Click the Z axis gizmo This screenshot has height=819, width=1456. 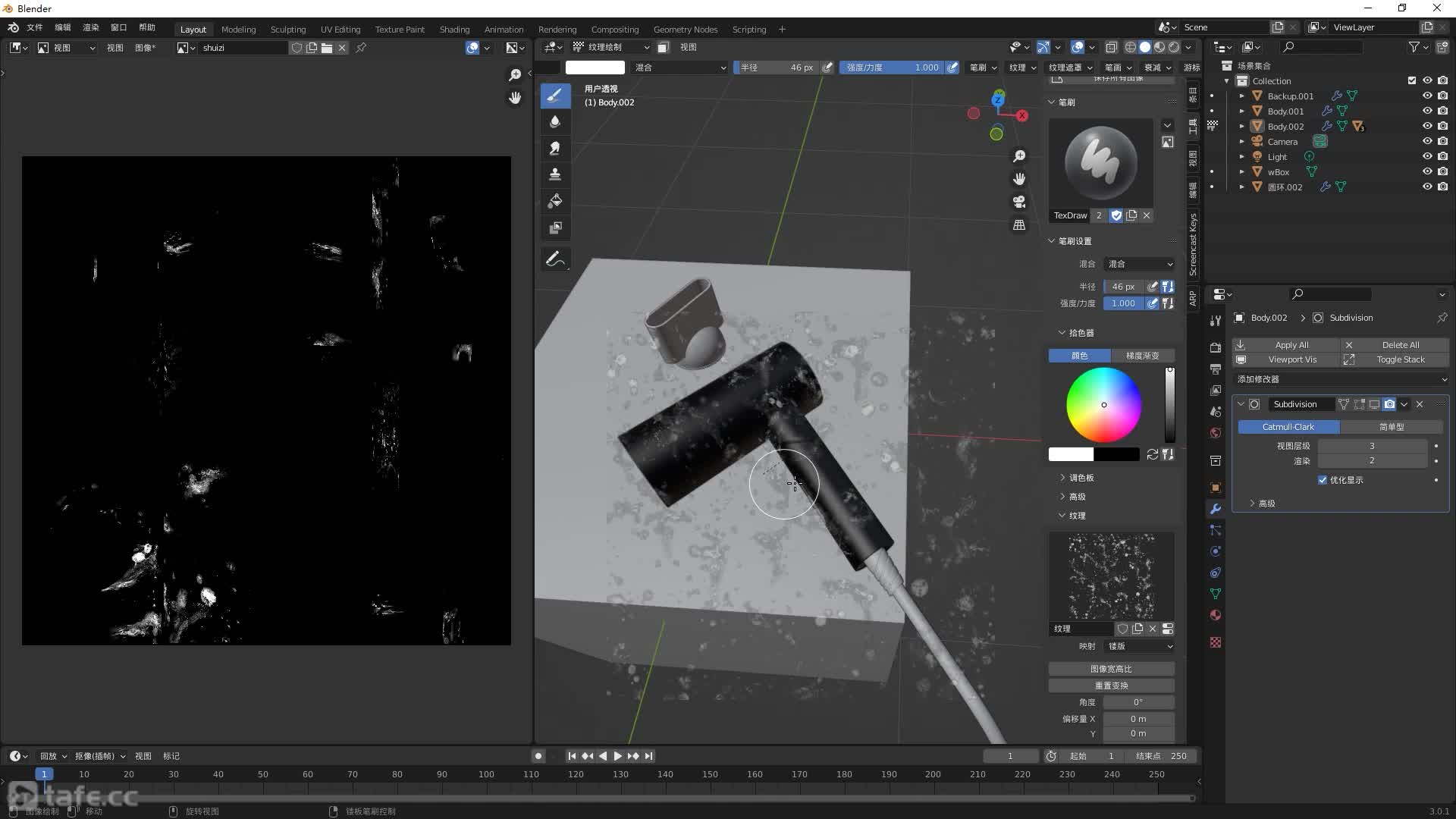[x=998, y=99]
